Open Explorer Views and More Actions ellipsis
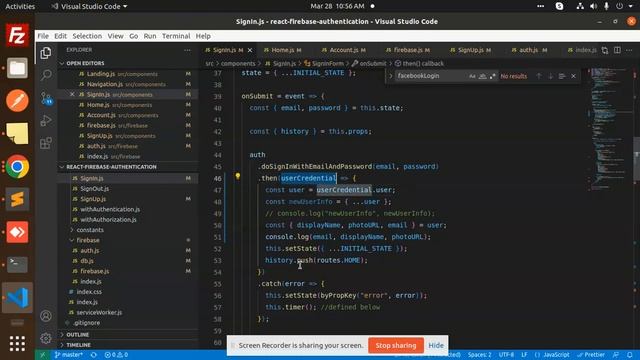Viewport: 640px width, 360px height. [187, 50]
